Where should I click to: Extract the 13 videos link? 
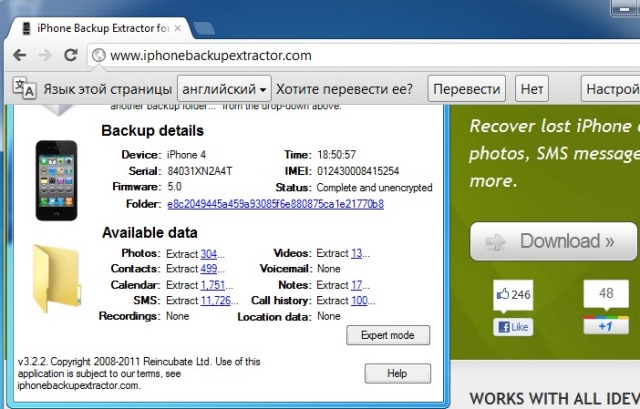click(357, 253)
